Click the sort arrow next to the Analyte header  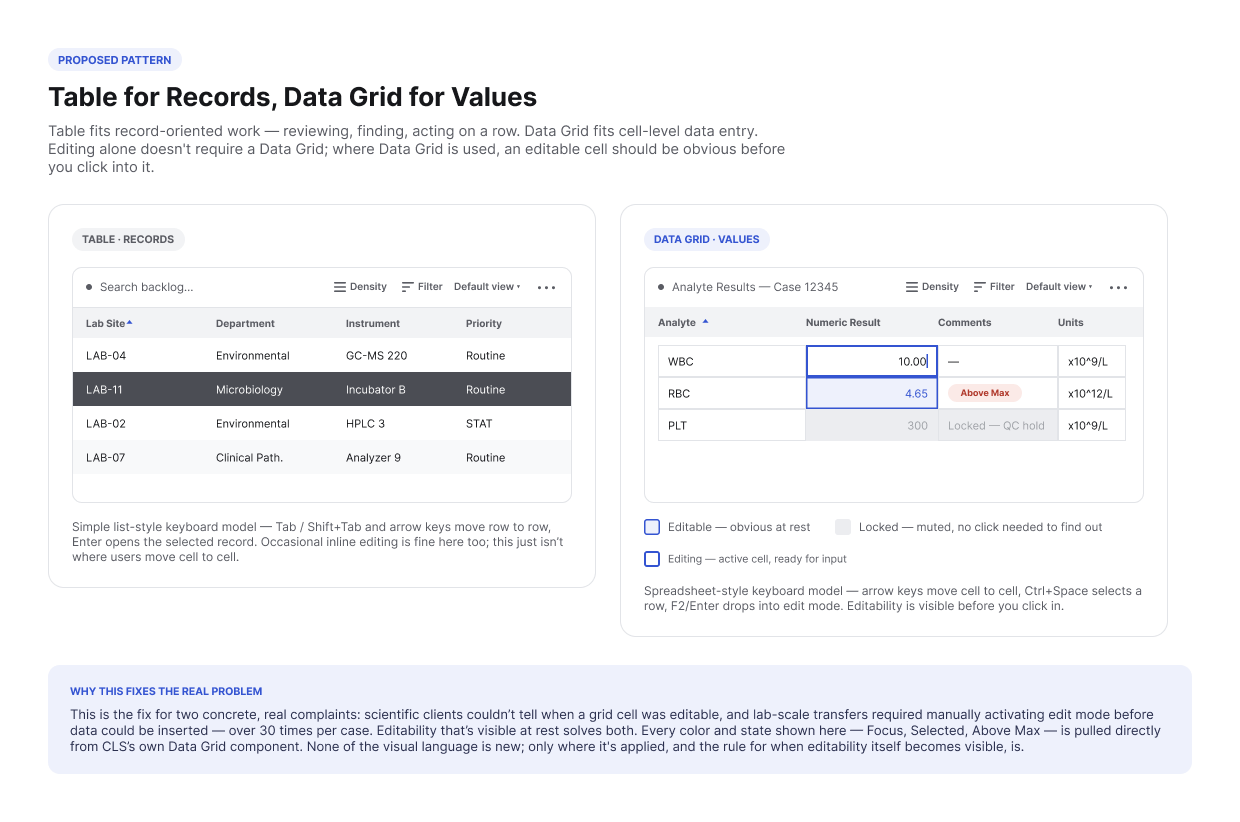[x=705, y=322]
